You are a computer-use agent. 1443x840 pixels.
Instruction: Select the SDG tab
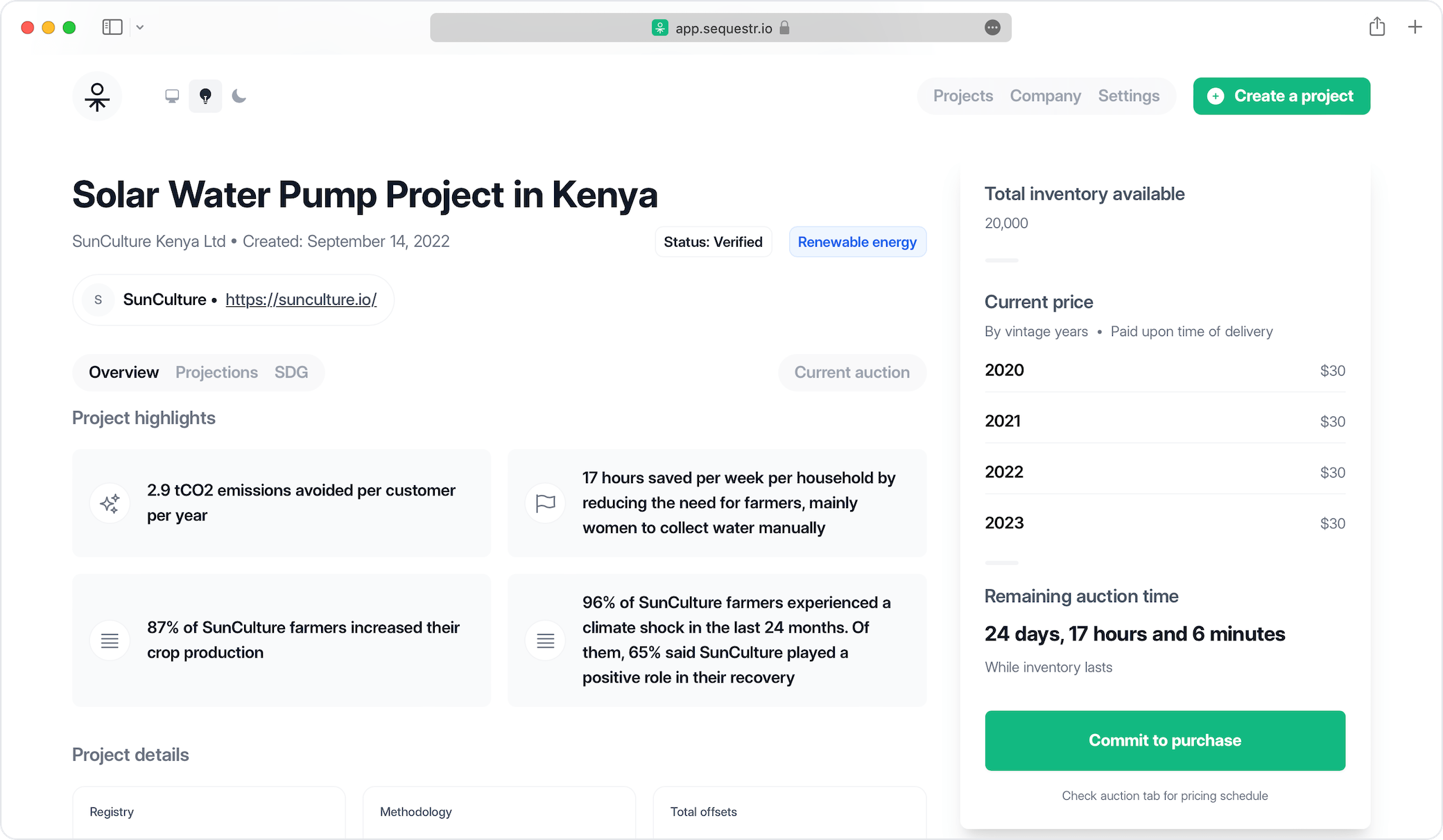pyautogui.click(x=291, y=372)
